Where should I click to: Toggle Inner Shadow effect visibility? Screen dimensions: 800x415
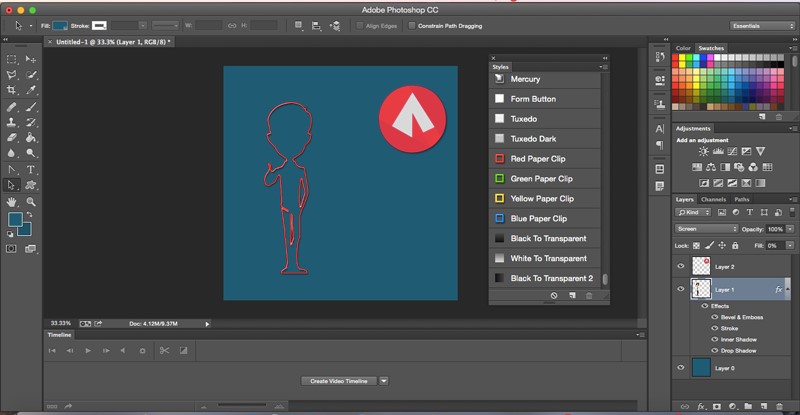point(715,339)
